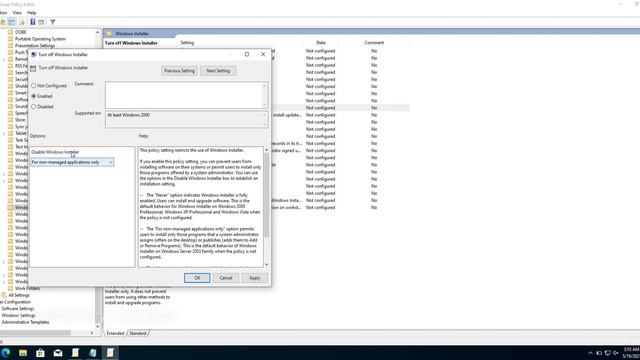Click the Export List toolbar icon
This screenshot has width=640, height=360.
[22, 22]
